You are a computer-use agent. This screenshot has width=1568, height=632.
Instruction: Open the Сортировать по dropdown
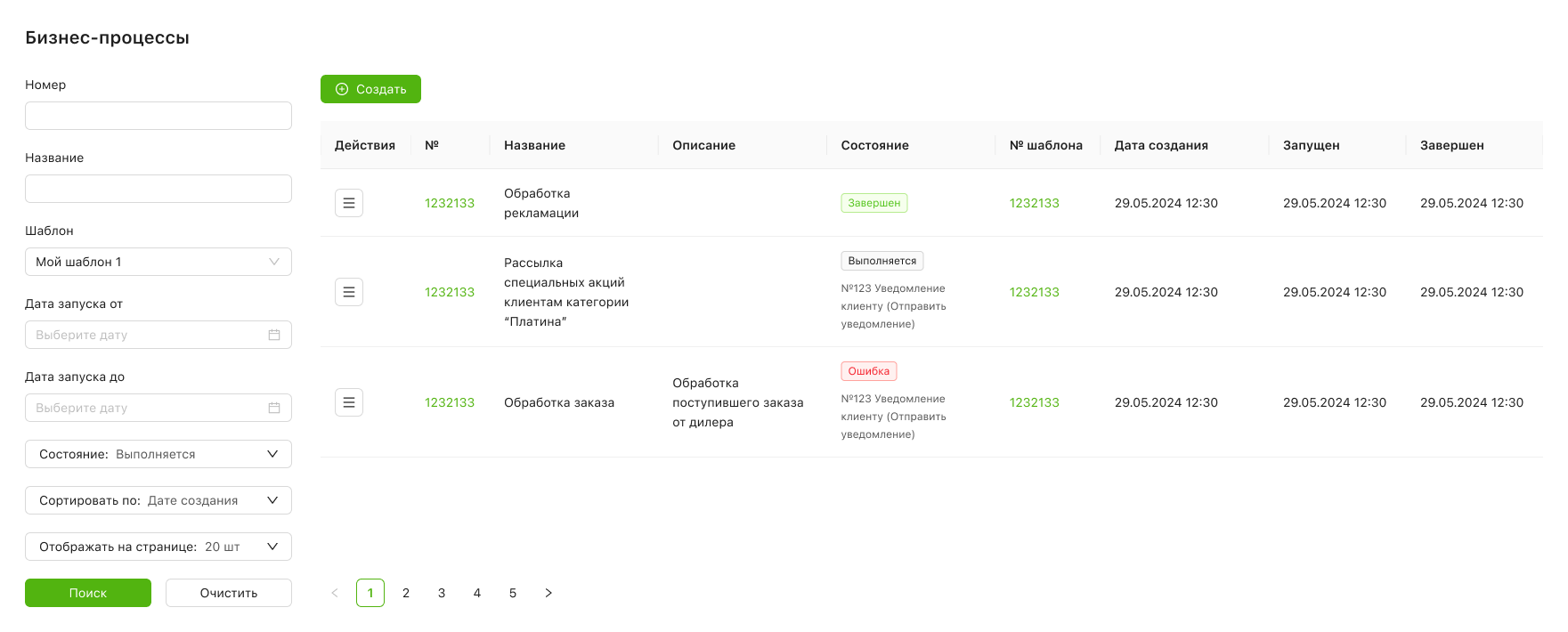pyautogui.click(x=158, y=500)
